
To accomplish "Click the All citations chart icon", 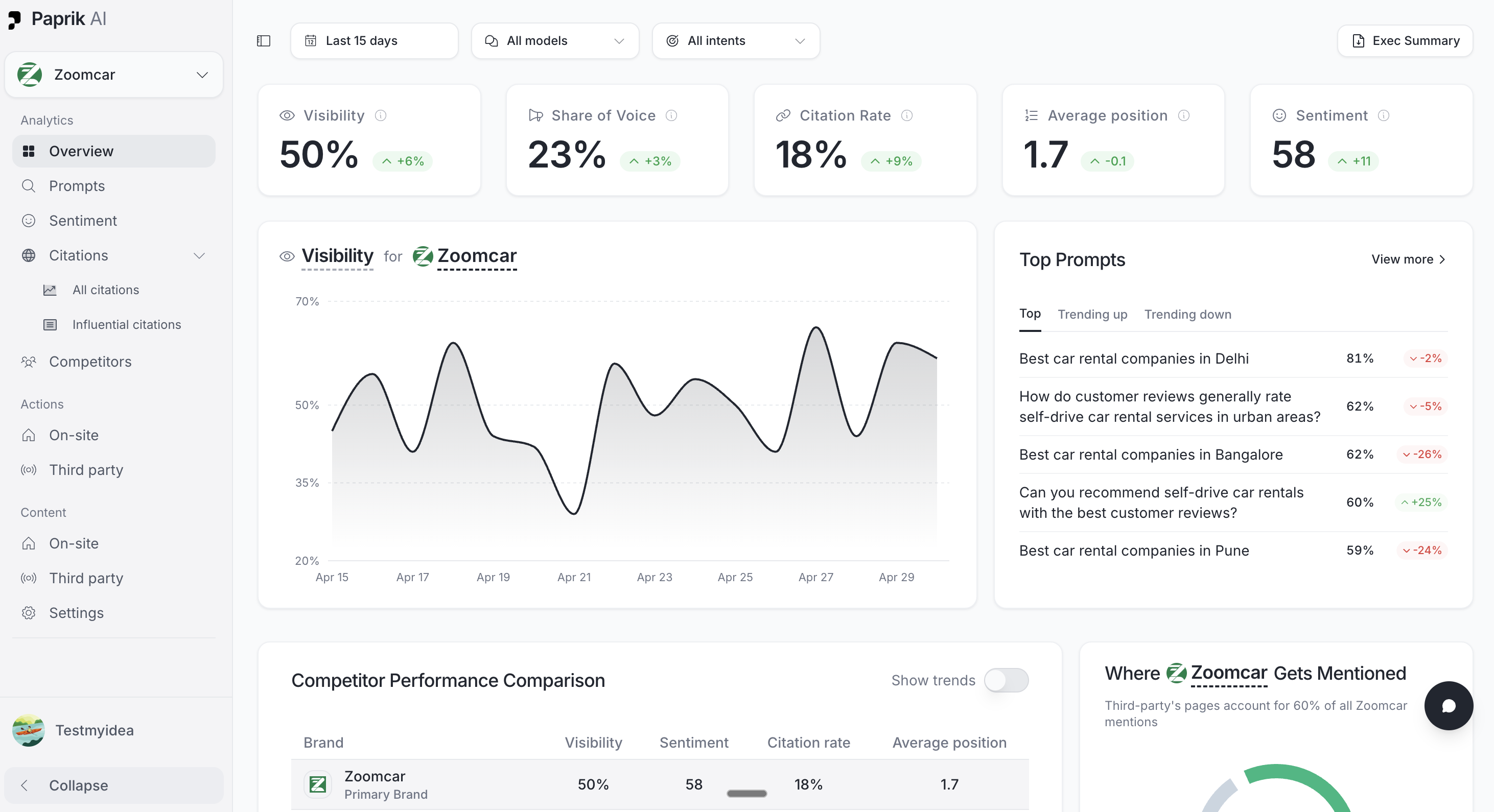I will pyautogui.click(x=50, y=290).
